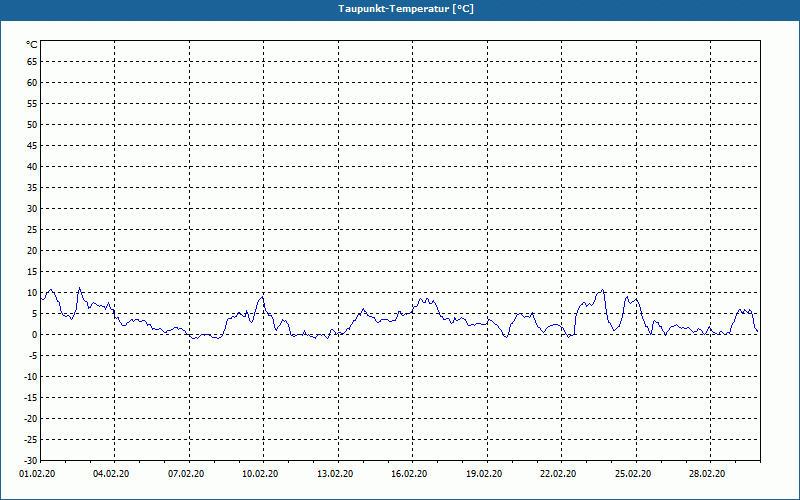This screenshot has width=800, height=500.
Task: Click the 65 y-axis label
Action: pyautogui.click(x=32, y=62)
